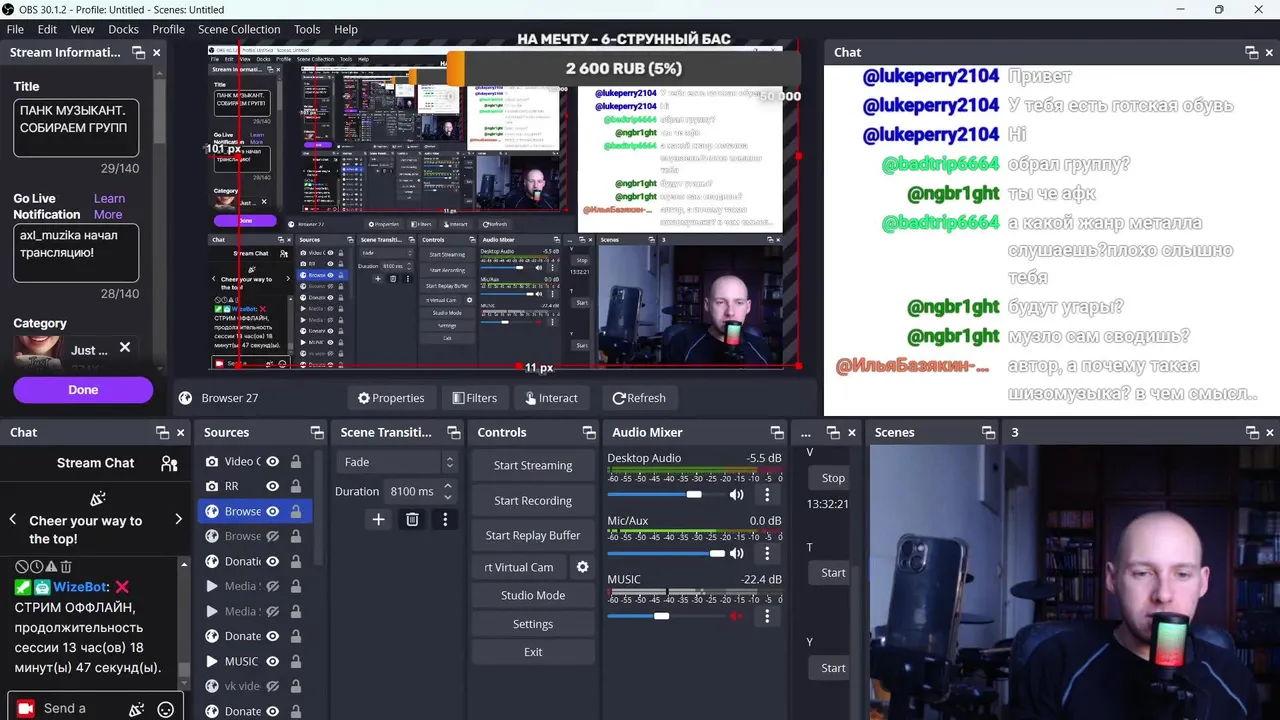The image size is (1280, 720).
Task: Click the timeout clock icon above WizeBot message
Action: coord(36,566)
